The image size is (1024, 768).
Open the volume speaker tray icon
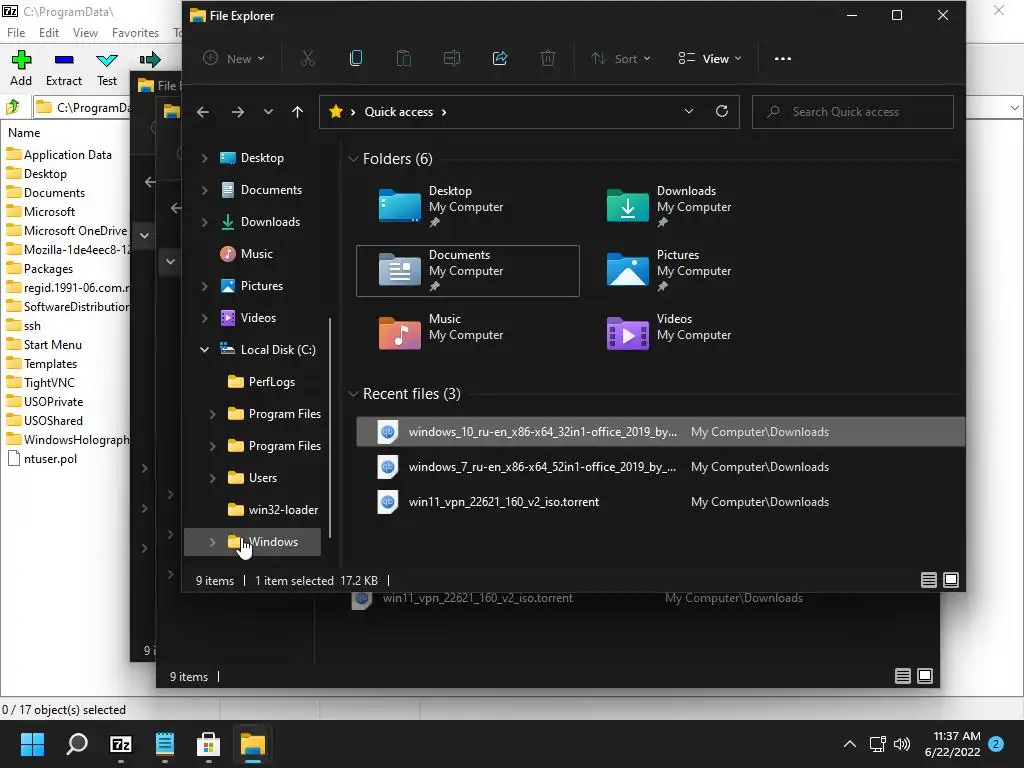pos(902,744)
